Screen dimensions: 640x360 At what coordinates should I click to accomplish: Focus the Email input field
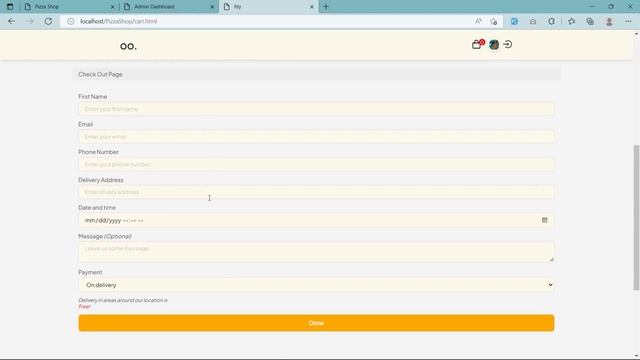(316, 137)
